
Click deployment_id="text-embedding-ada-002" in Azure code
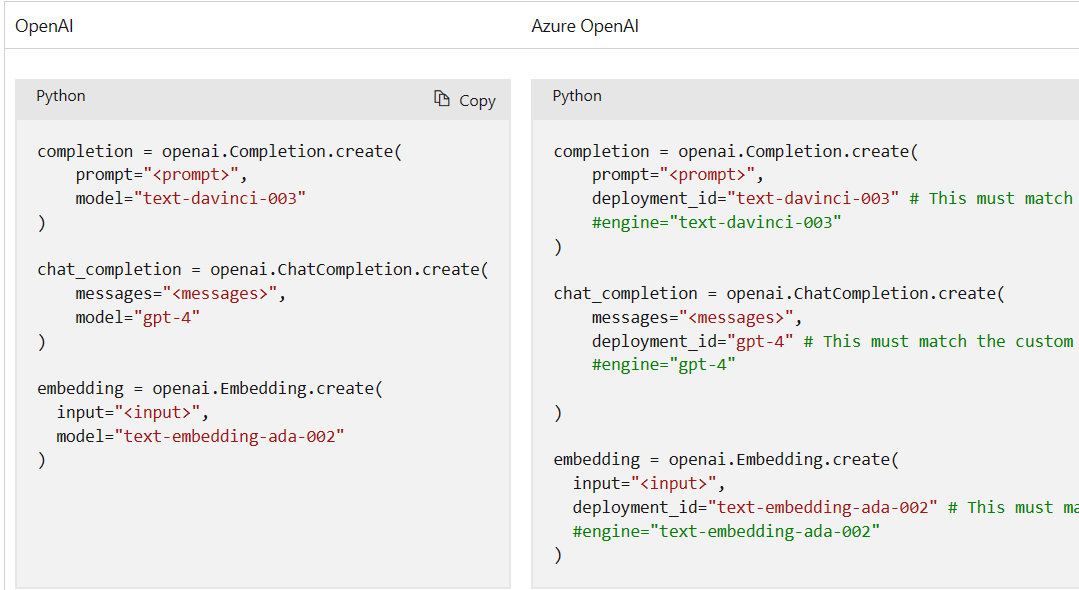(x=755, y=507)
